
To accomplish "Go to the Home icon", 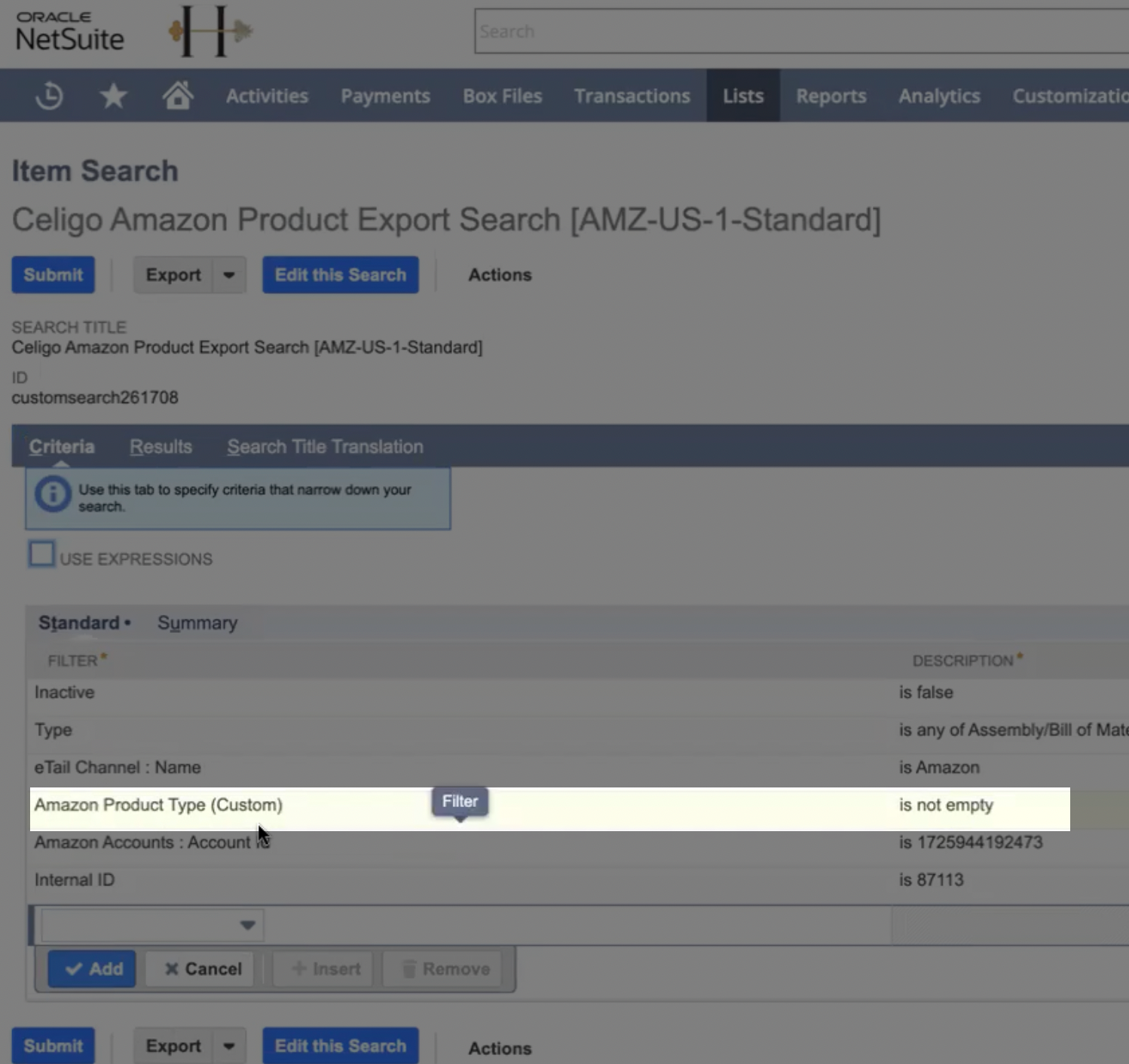I will pos(178,95).
